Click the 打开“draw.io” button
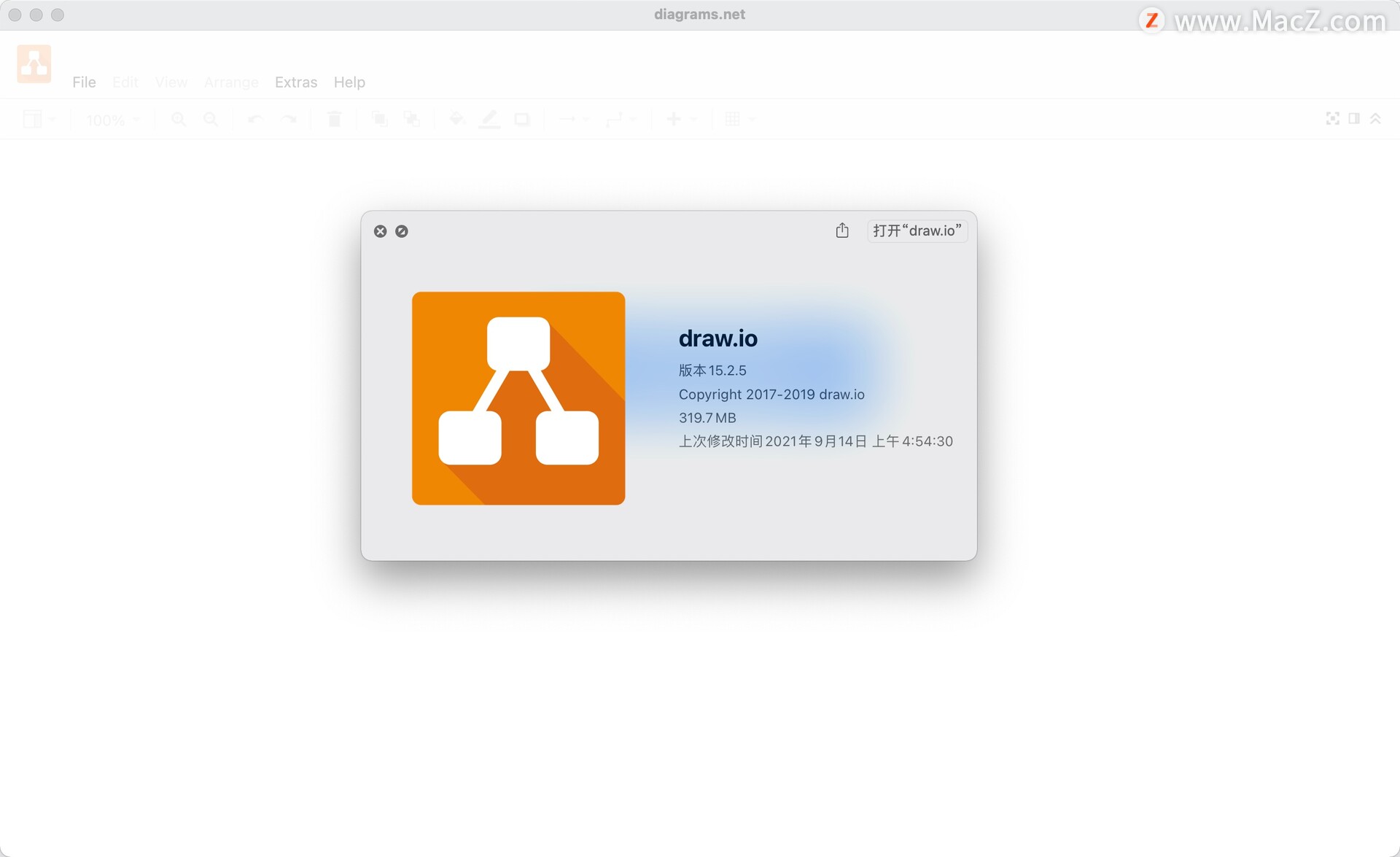Image resolution: width=1400 pixels, height=857 pixels. pyautogui.click(x=917, y=230)
